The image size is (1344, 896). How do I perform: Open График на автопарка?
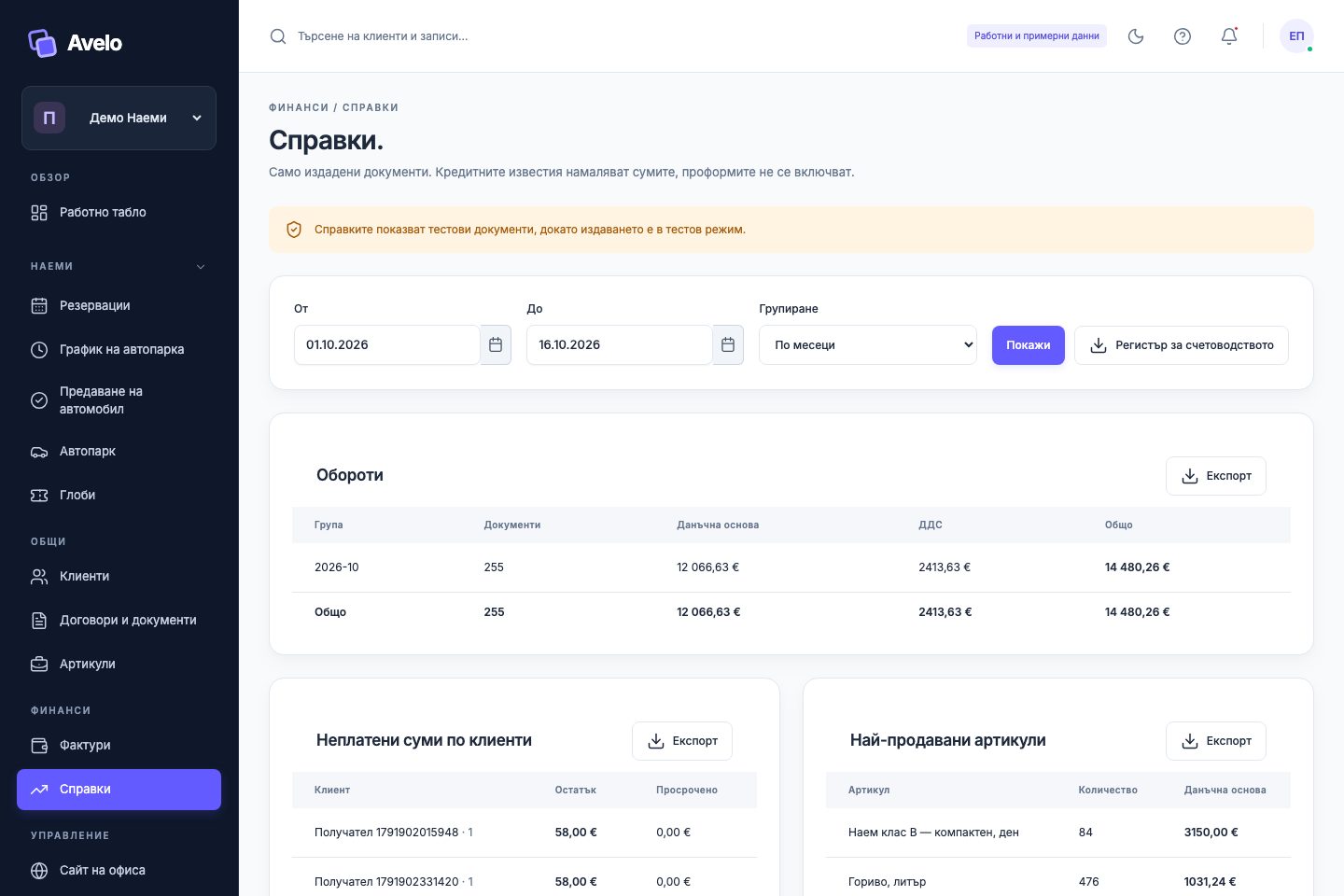[x=119, y=350]
